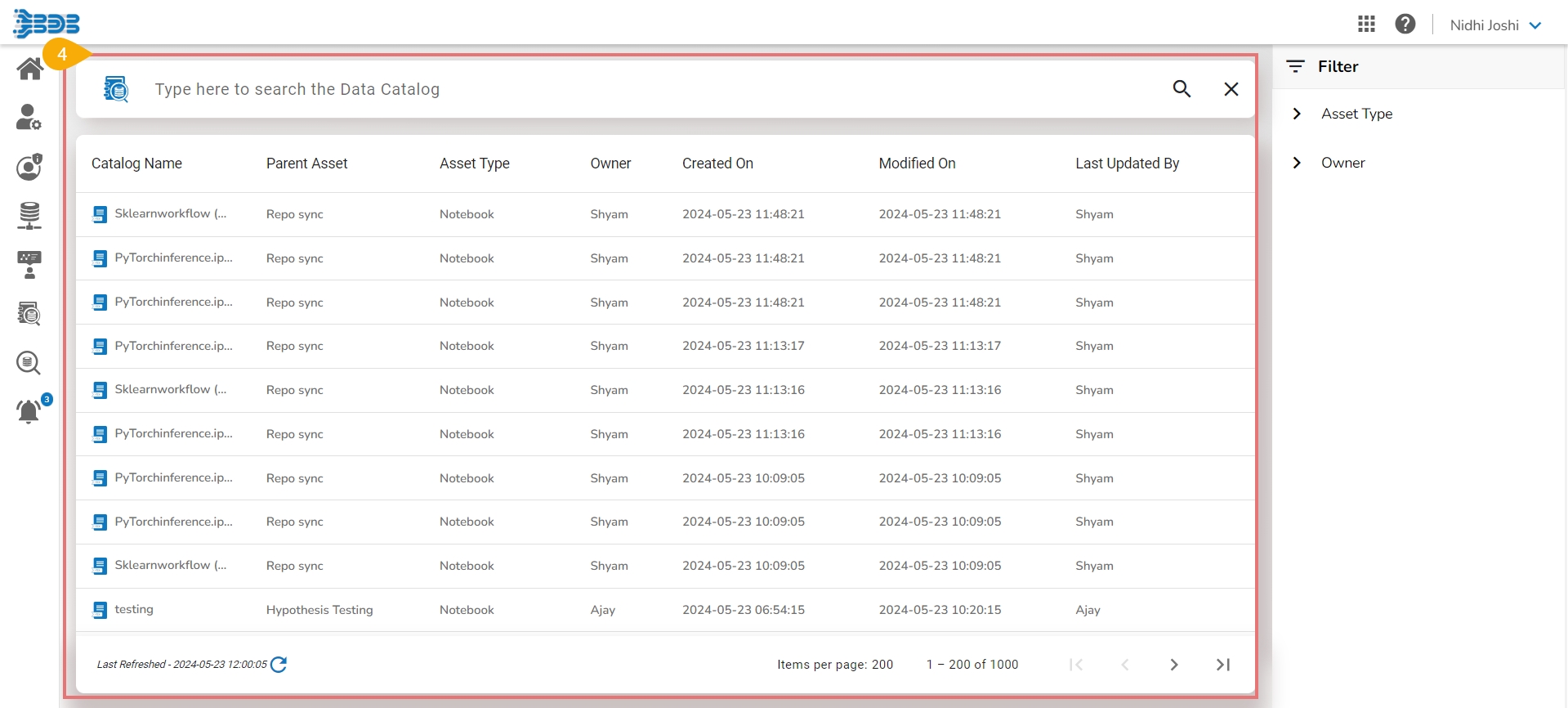Click the Parent Asset column header
Screen dimensions: 1568x708
[x=306, y=164]
